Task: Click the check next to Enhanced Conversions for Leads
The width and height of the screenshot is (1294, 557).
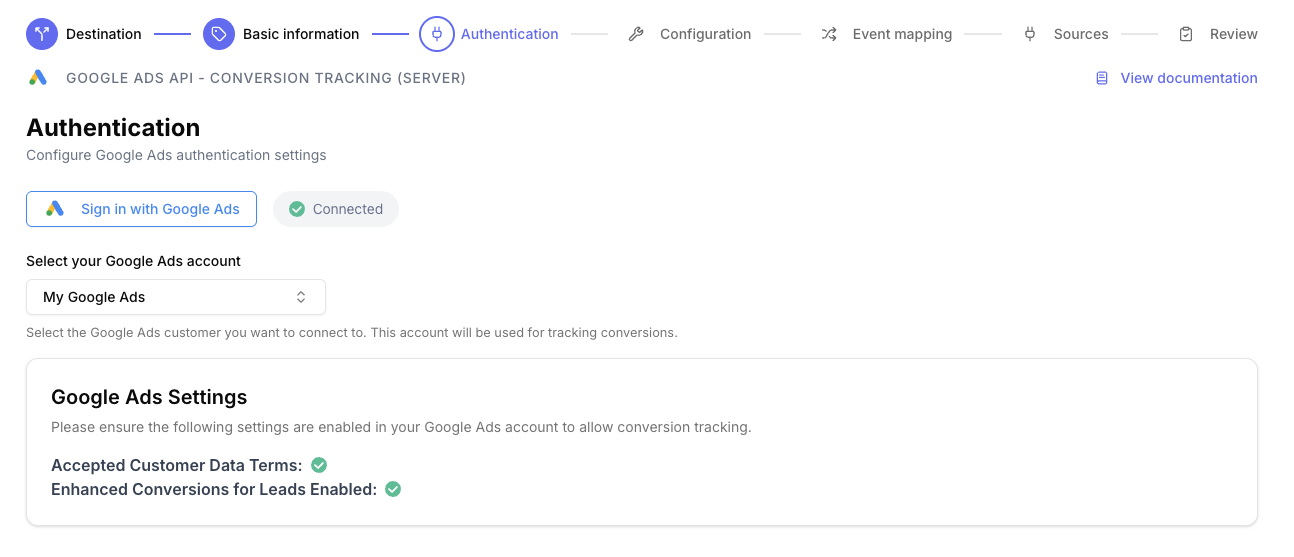Action: pyautogui.click(x=393, y=489)
